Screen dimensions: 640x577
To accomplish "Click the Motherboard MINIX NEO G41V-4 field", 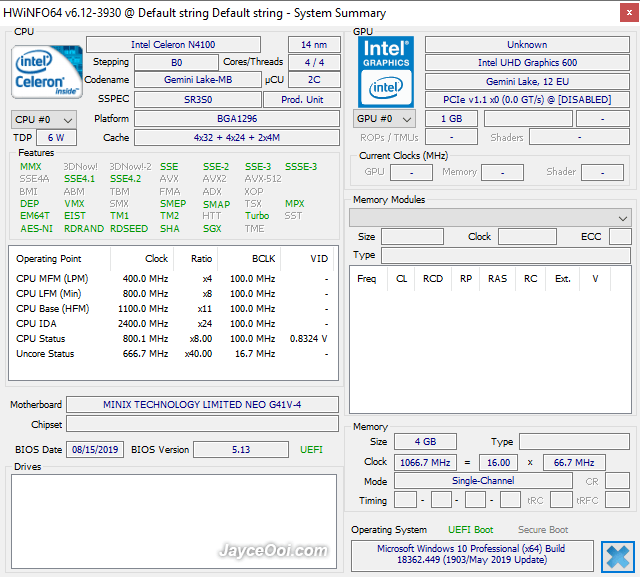I will pos(202,404).
